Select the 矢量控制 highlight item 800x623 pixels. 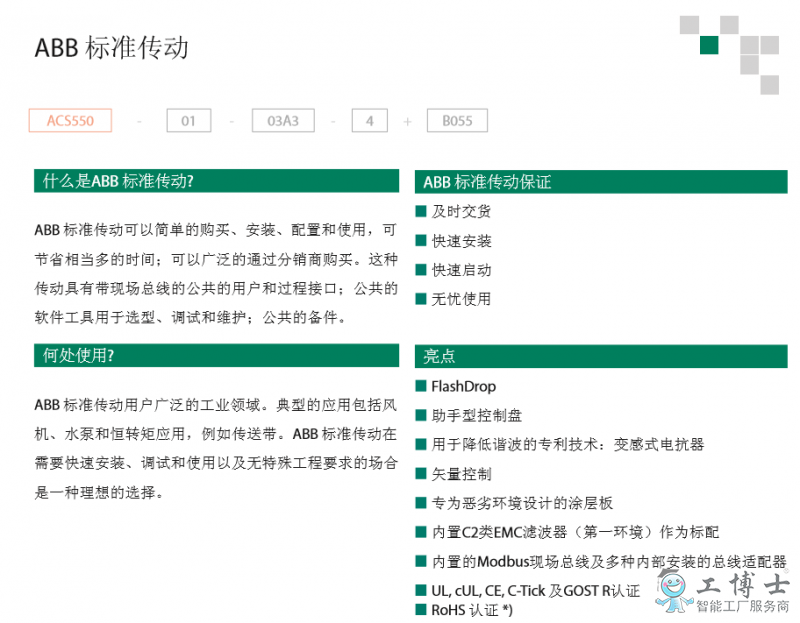pyautogui.click(x=454, y=474)
